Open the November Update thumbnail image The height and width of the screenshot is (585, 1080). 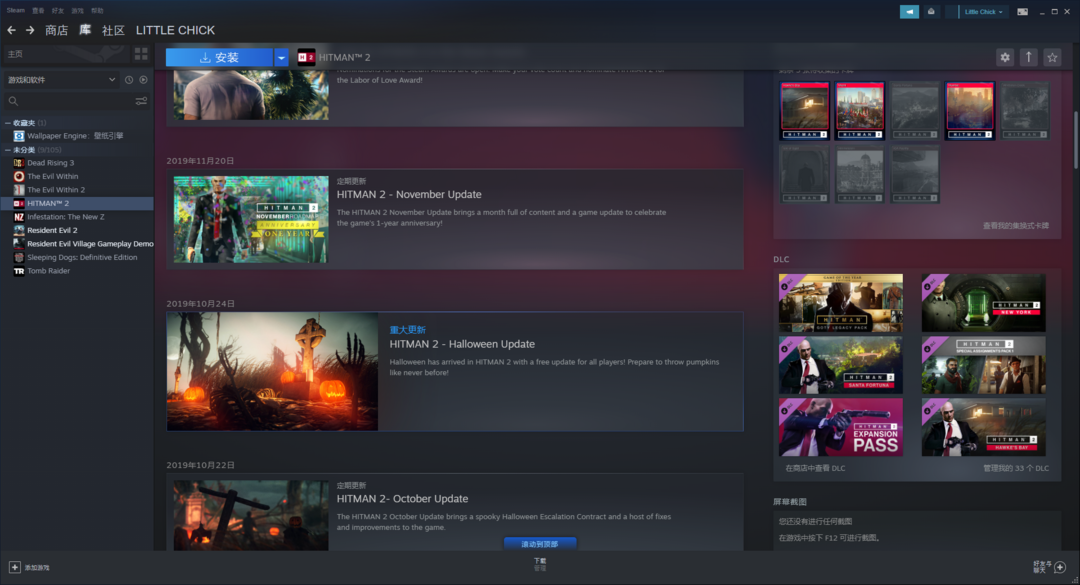(x=251, y=219)
